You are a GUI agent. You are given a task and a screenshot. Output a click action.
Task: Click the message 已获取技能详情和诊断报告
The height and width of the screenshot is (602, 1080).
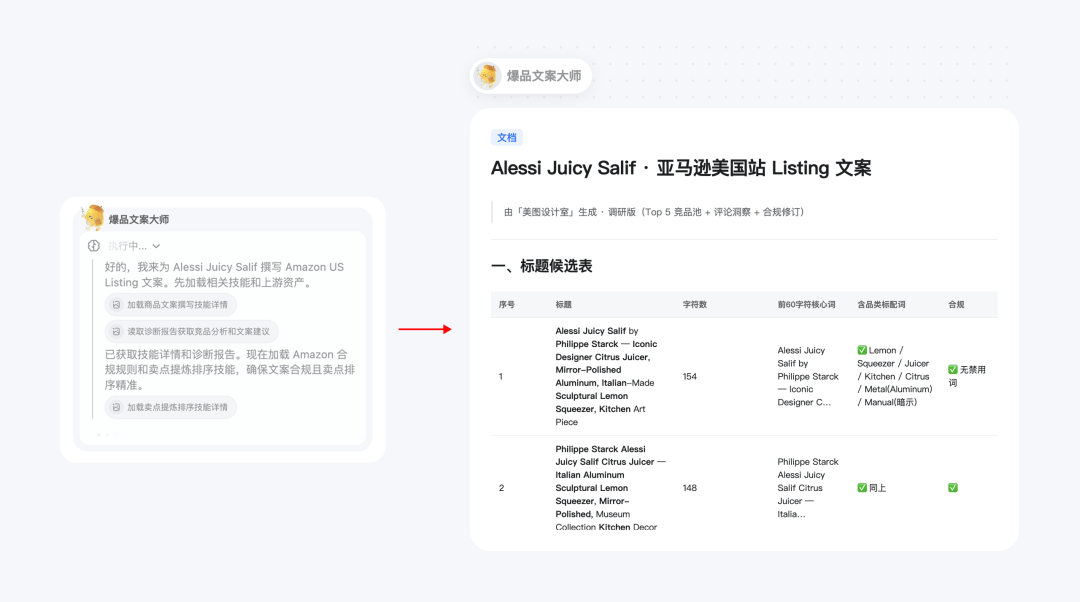coord(230,370)
